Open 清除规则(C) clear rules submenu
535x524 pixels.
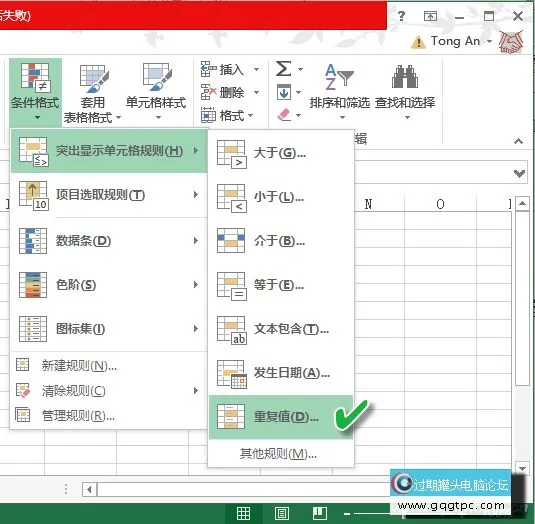[109, 391]
